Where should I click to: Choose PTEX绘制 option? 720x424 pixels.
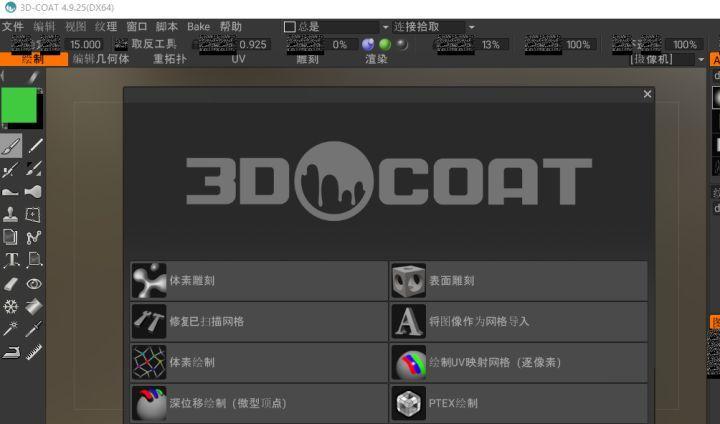pos(519,403)
